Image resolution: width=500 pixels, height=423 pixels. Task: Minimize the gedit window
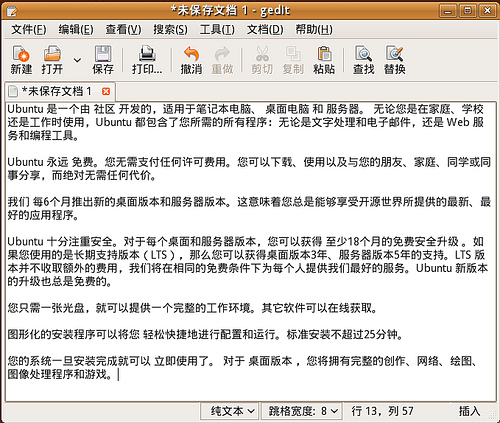click(448, 11)
